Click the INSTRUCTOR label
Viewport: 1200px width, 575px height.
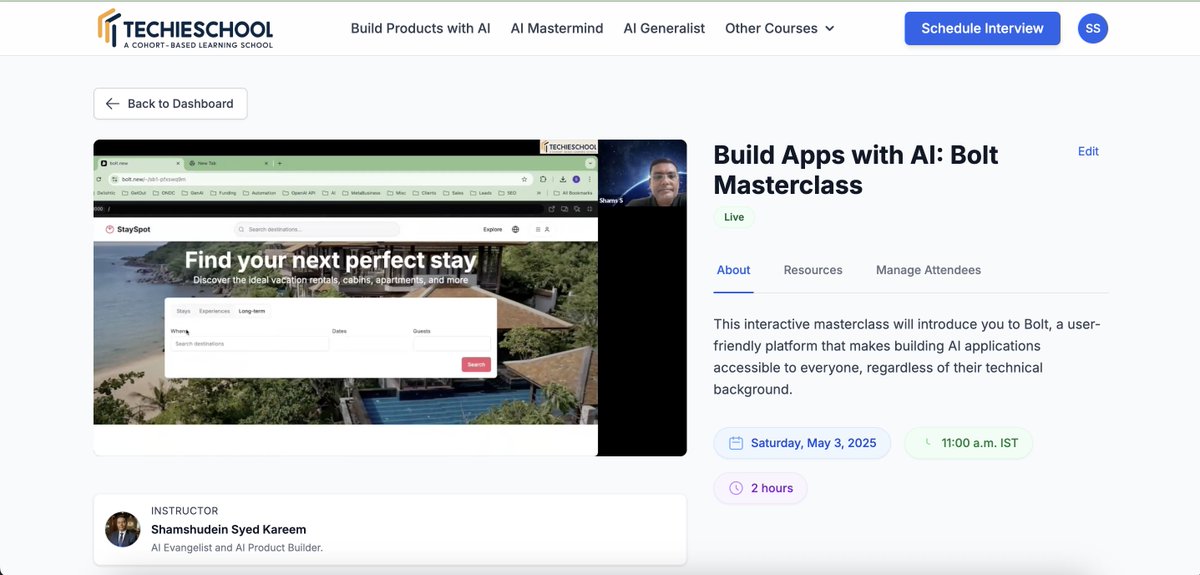(x=184, y=511)
